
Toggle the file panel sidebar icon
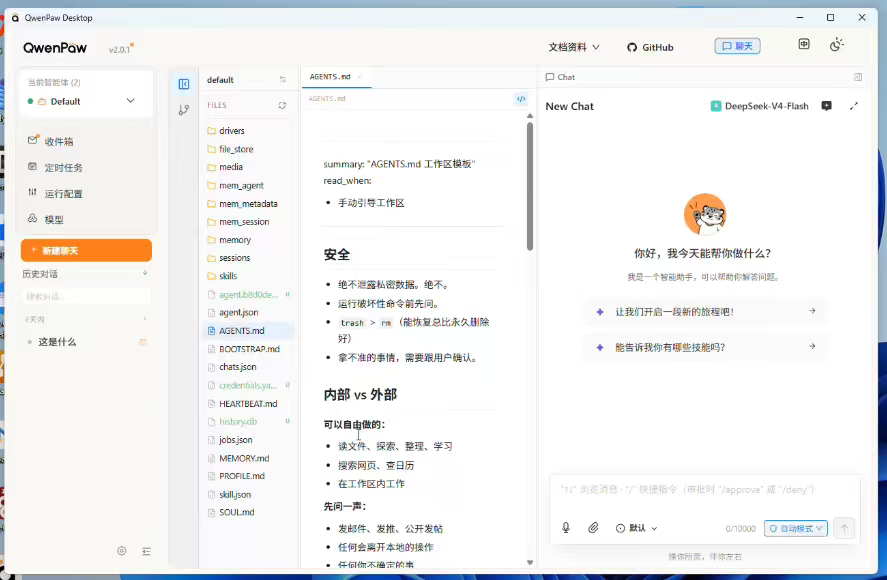click(184, 84)
